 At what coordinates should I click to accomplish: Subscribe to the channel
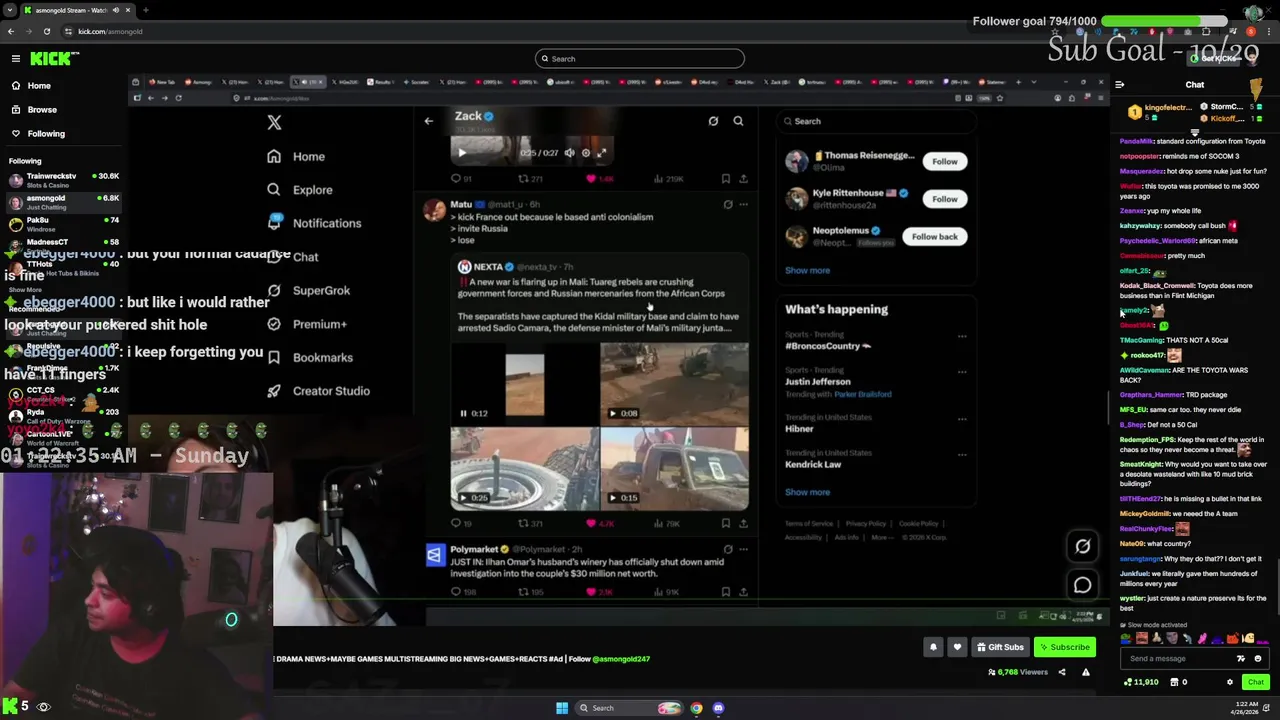1064,648
